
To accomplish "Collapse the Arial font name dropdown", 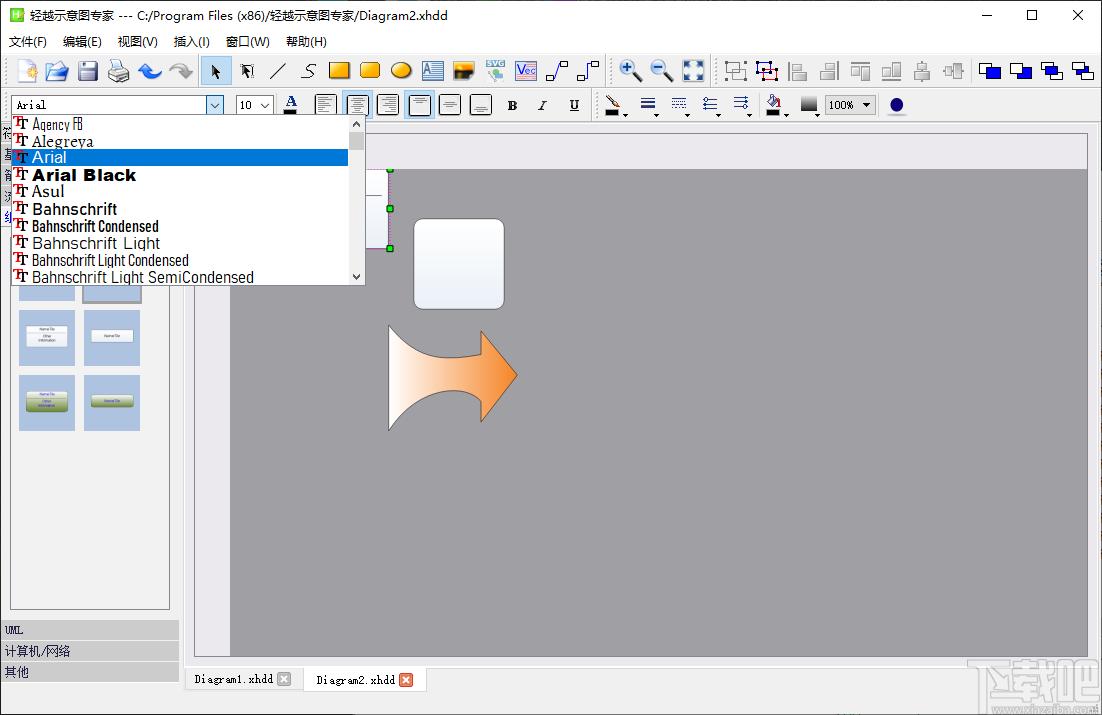I will (x=215, y=105).
